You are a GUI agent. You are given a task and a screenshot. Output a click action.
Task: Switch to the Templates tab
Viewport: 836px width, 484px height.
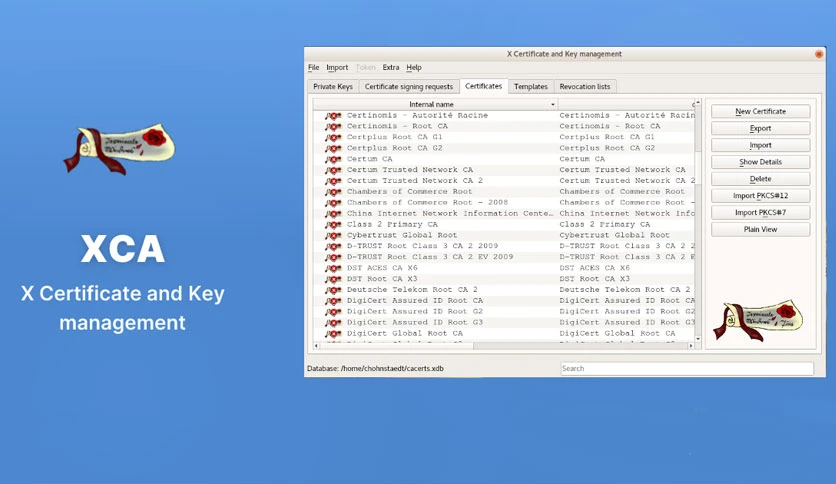(530, 86)
